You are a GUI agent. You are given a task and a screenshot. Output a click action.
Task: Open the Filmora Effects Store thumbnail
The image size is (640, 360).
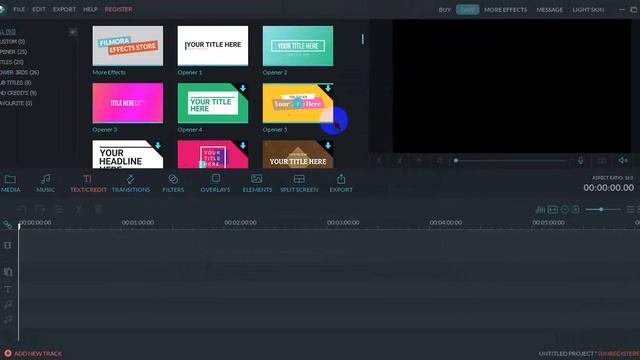(128, 46)
